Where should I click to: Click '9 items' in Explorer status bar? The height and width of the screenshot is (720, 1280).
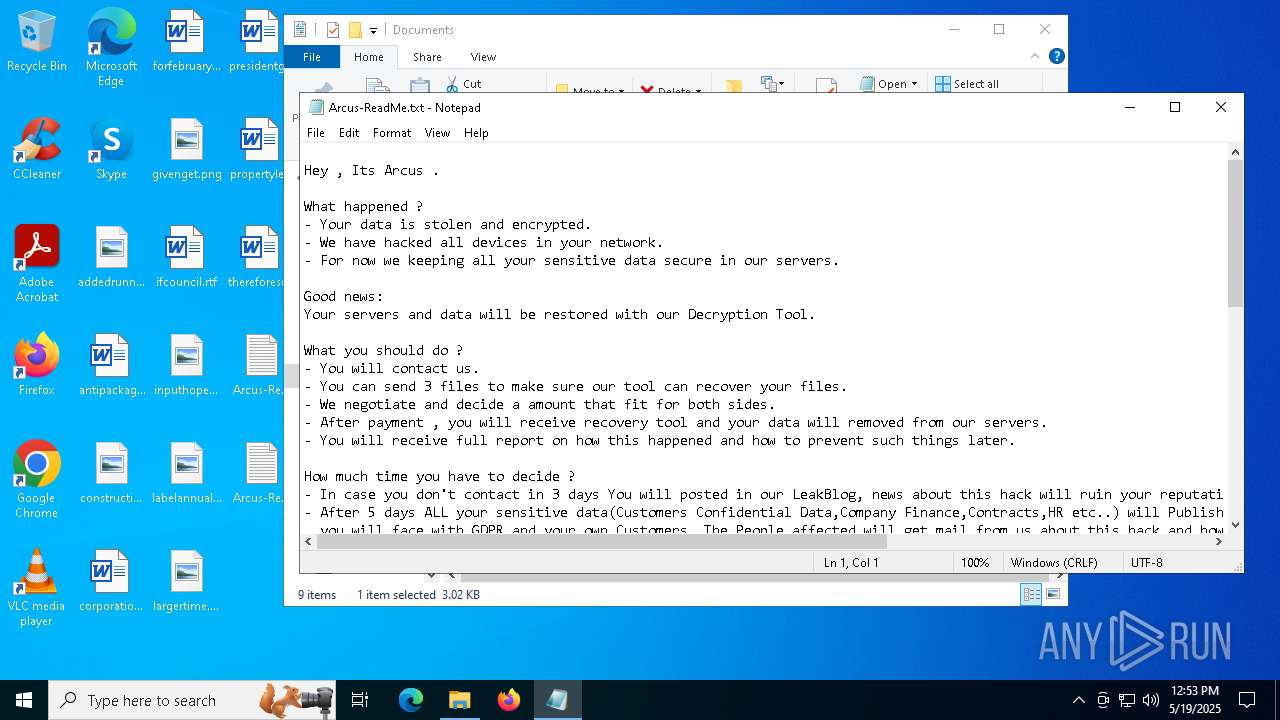tap(317, 594)
